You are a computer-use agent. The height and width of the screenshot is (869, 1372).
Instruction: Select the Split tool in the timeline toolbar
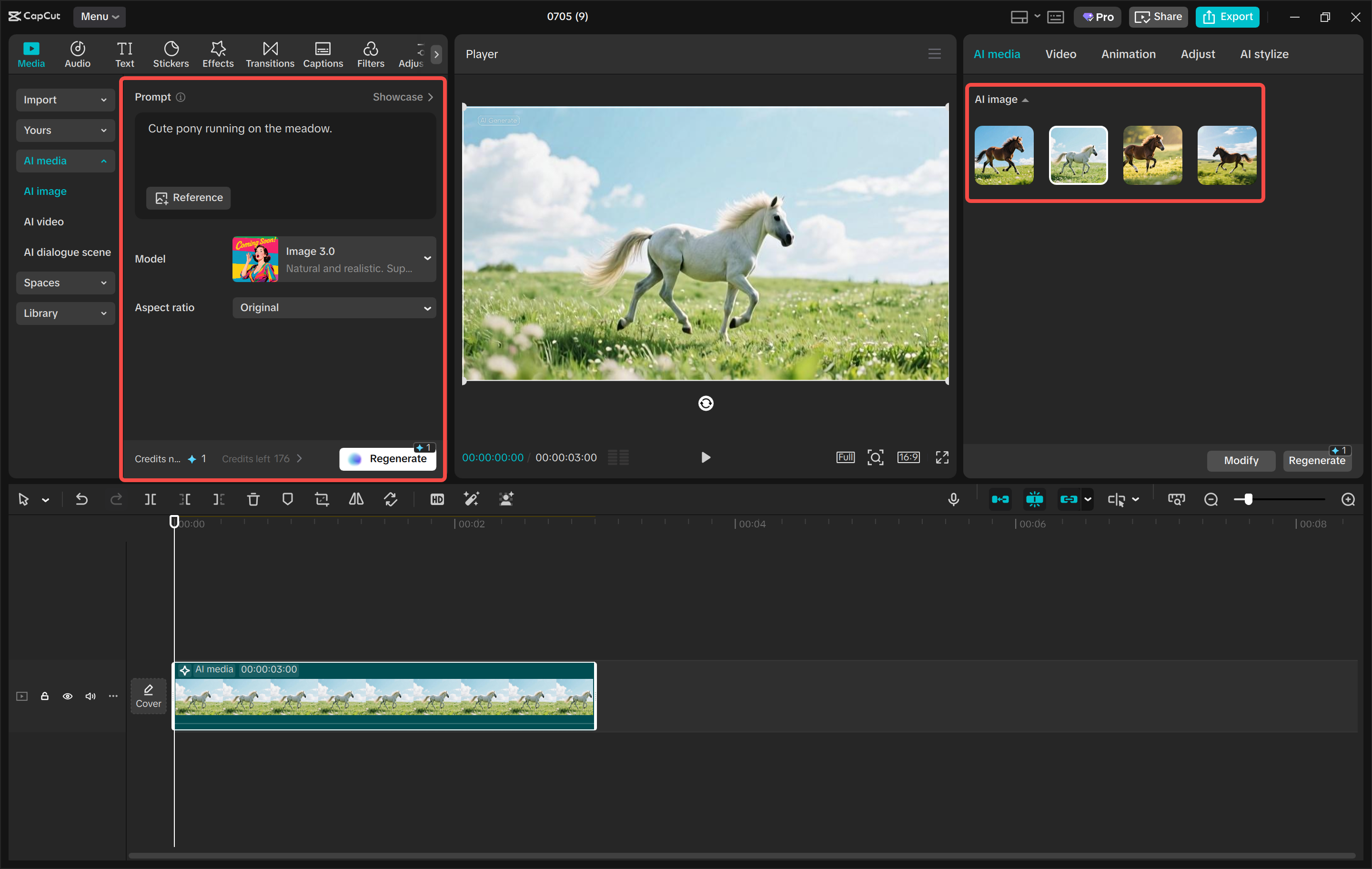151,499
